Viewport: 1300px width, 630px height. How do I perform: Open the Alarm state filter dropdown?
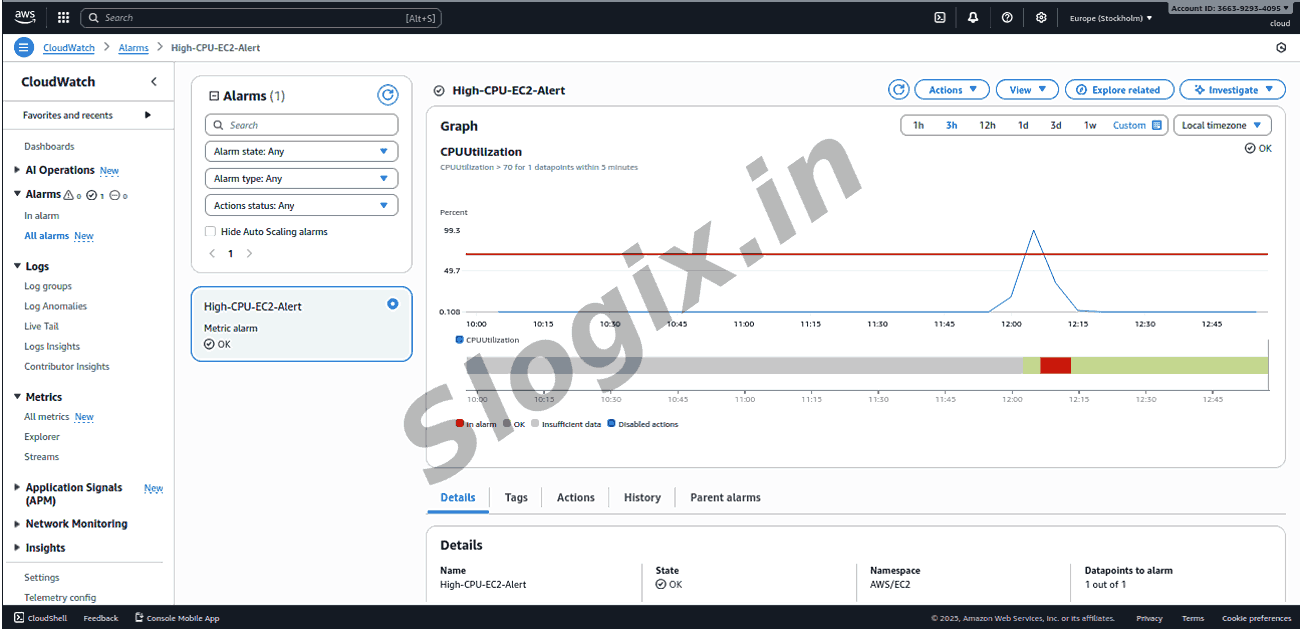(x=301, y=152)
